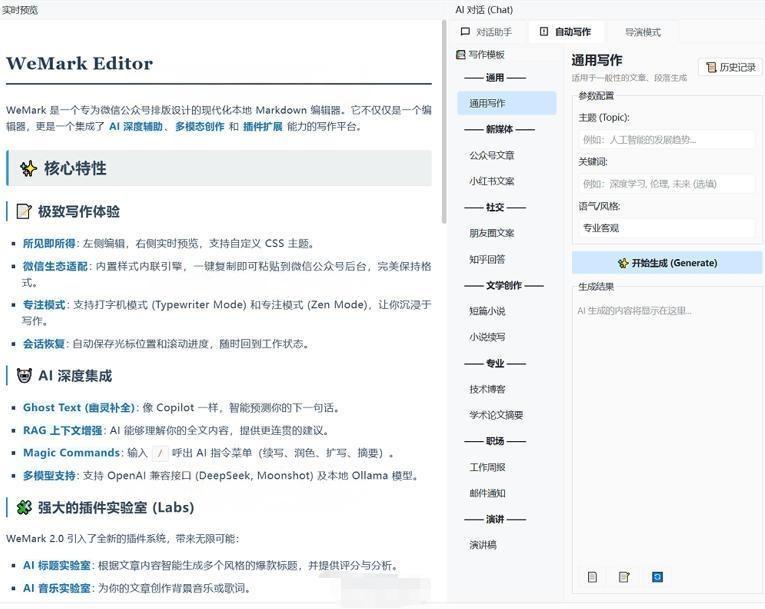Click the 实时预览 pane title
Image resolution: width=765 pixels, height=609 pixels.
[20, 10]
